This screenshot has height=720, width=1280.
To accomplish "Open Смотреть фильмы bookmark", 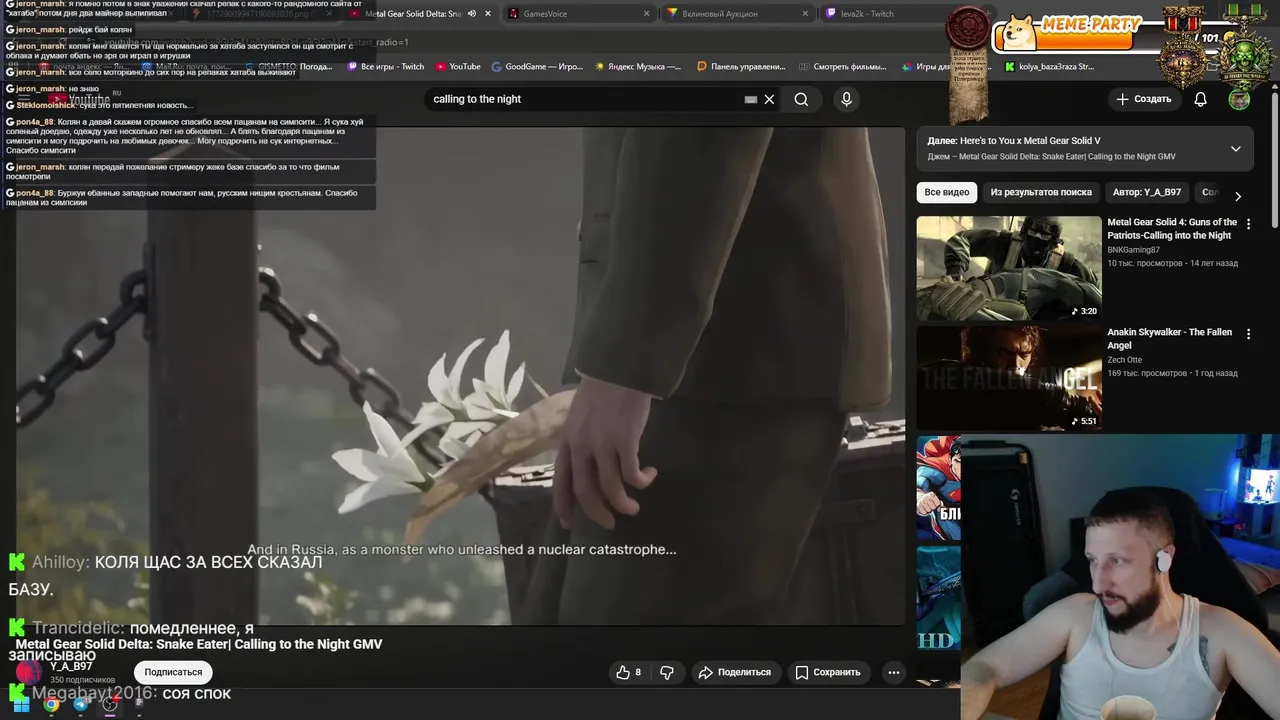I will click(843, 67).
